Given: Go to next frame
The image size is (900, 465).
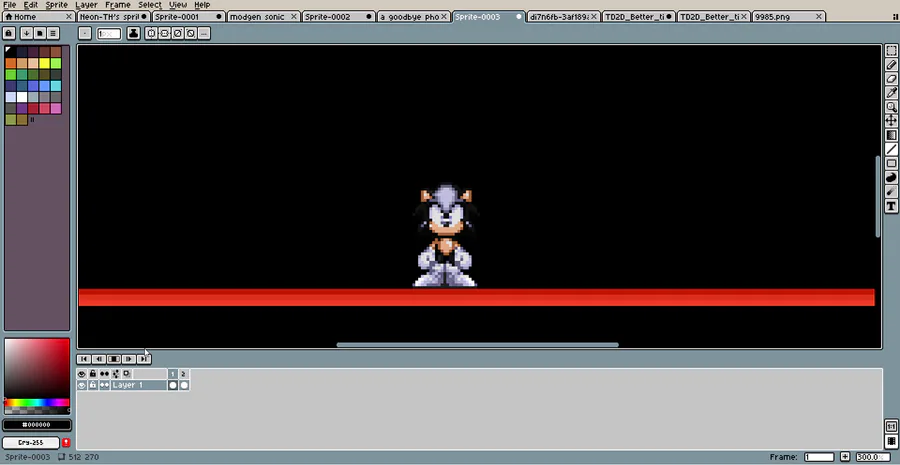Looking at the screenshot, I should coord(129,359).
